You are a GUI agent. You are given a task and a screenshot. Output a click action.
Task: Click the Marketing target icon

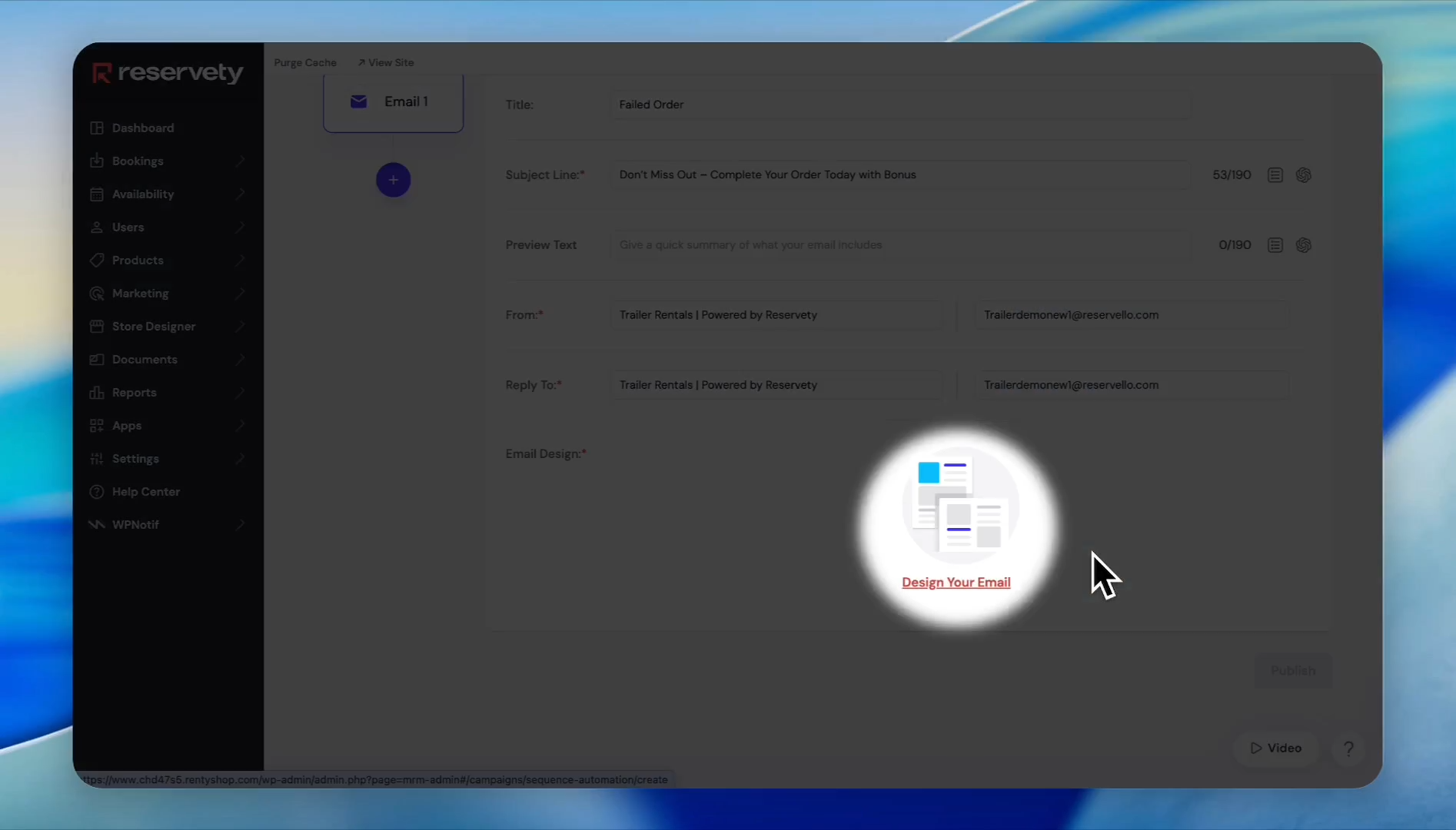(96, 293)
